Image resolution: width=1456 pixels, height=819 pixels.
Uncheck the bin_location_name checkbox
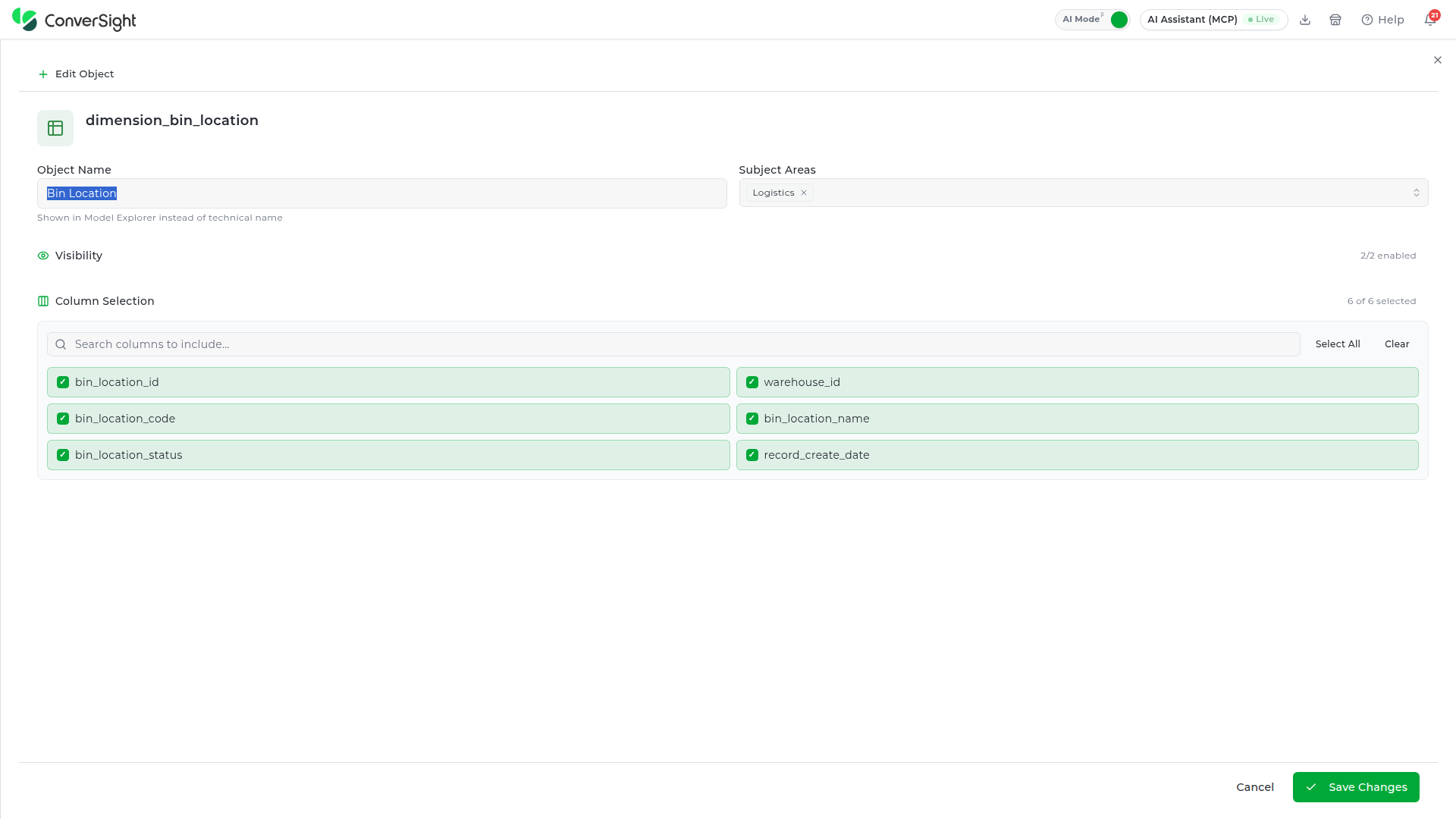tap(752, 419)
